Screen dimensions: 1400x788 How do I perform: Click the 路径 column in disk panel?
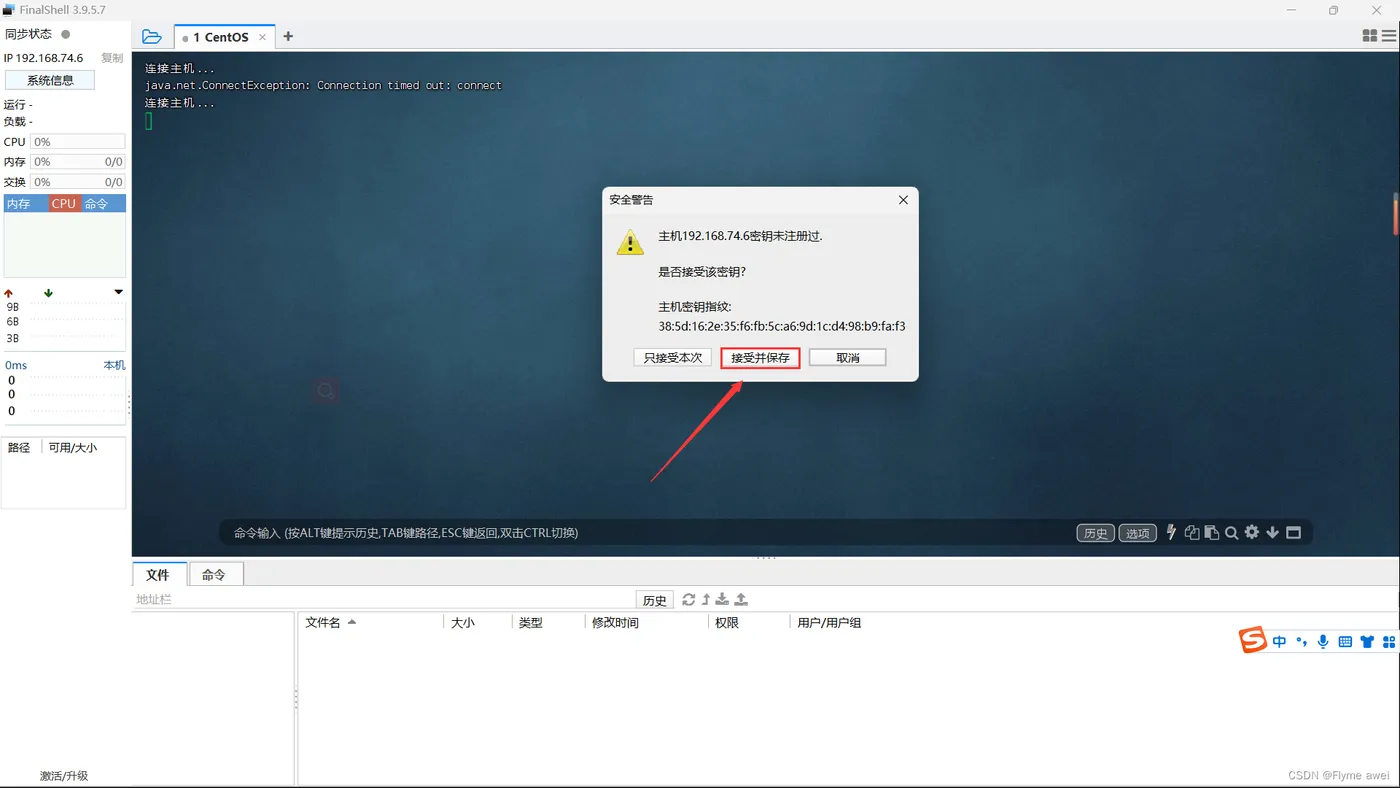coord(19,447)
